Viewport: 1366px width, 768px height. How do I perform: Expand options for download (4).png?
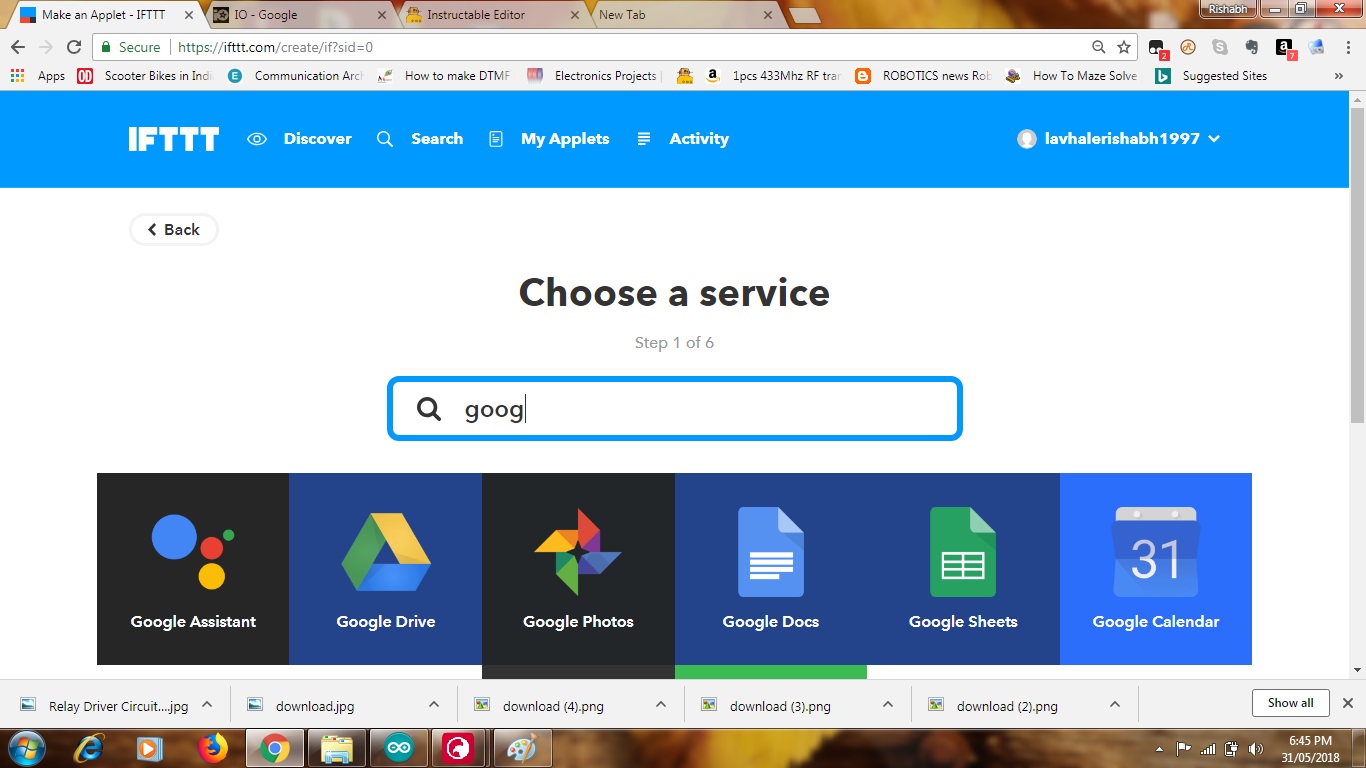pos(661,704)
